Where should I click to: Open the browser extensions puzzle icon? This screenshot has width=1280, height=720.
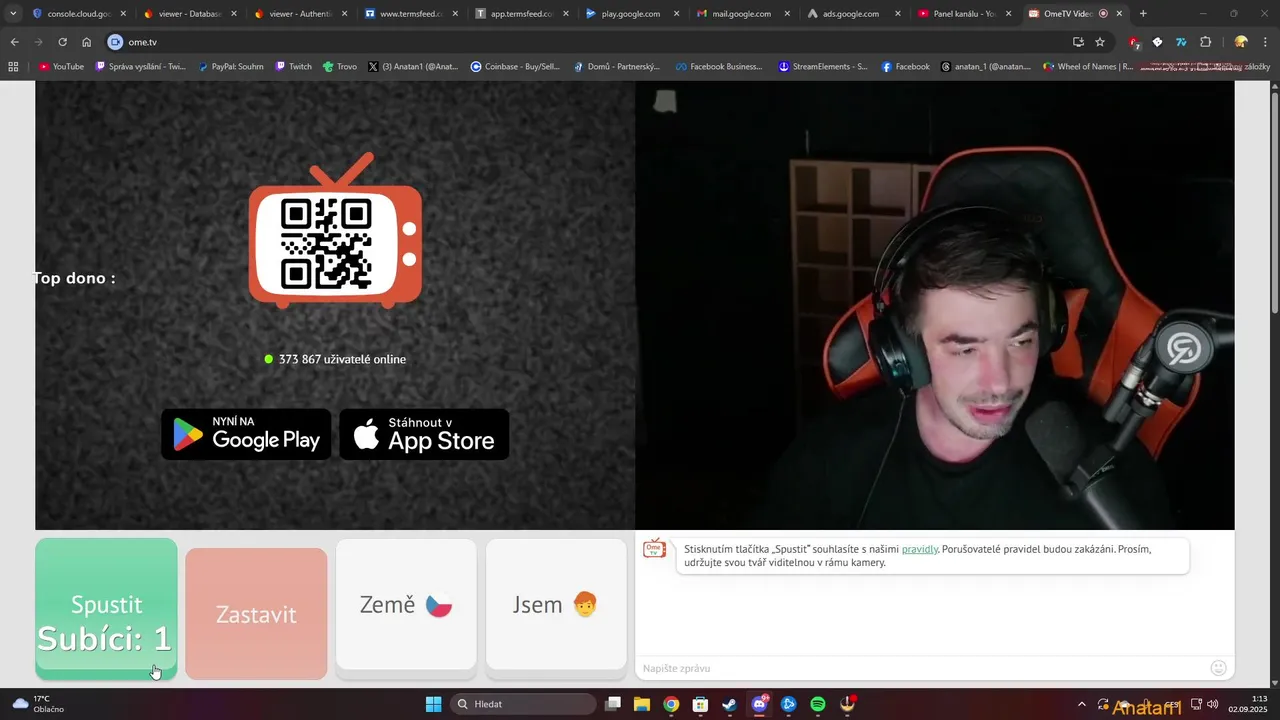(1205, 42)
